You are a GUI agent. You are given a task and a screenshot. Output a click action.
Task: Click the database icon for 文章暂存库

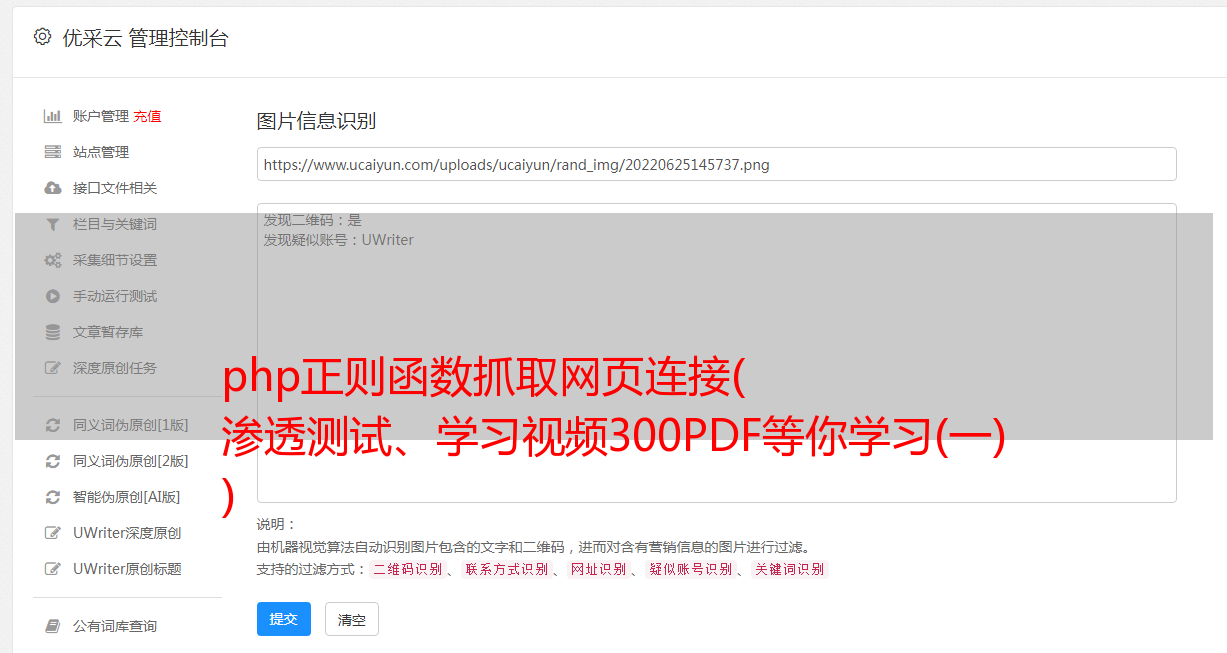point(53,332)
